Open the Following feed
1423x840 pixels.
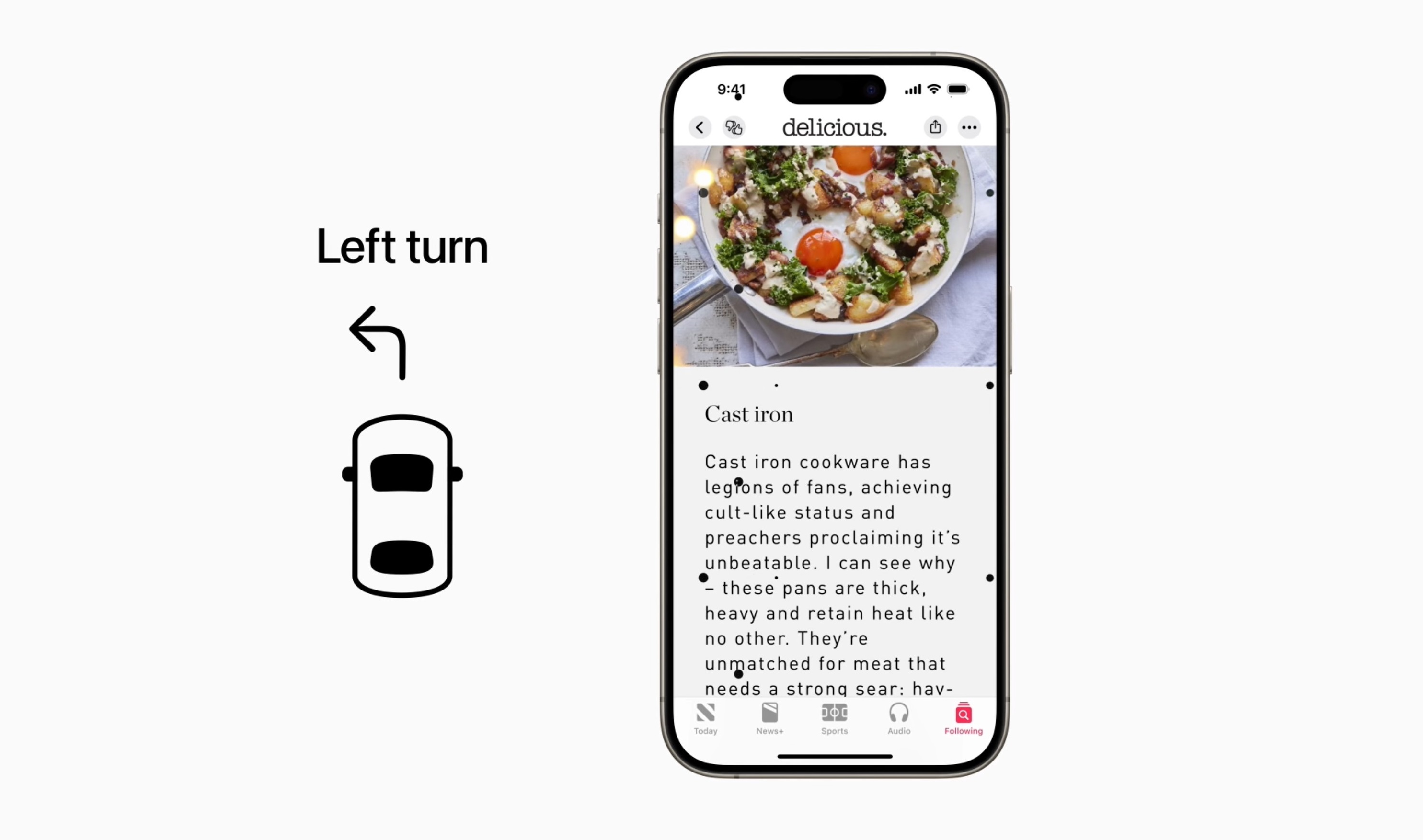pos(961,718)
